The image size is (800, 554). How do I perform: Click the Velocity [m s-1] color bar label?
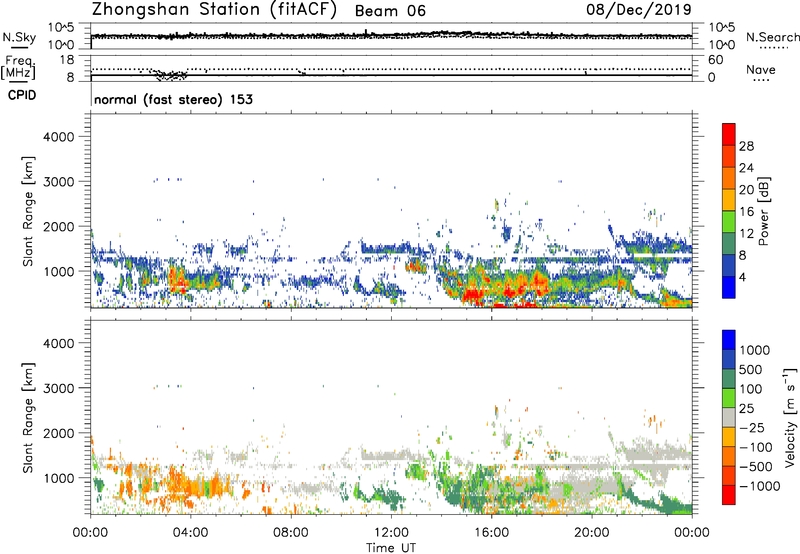(x=790, y=417)
